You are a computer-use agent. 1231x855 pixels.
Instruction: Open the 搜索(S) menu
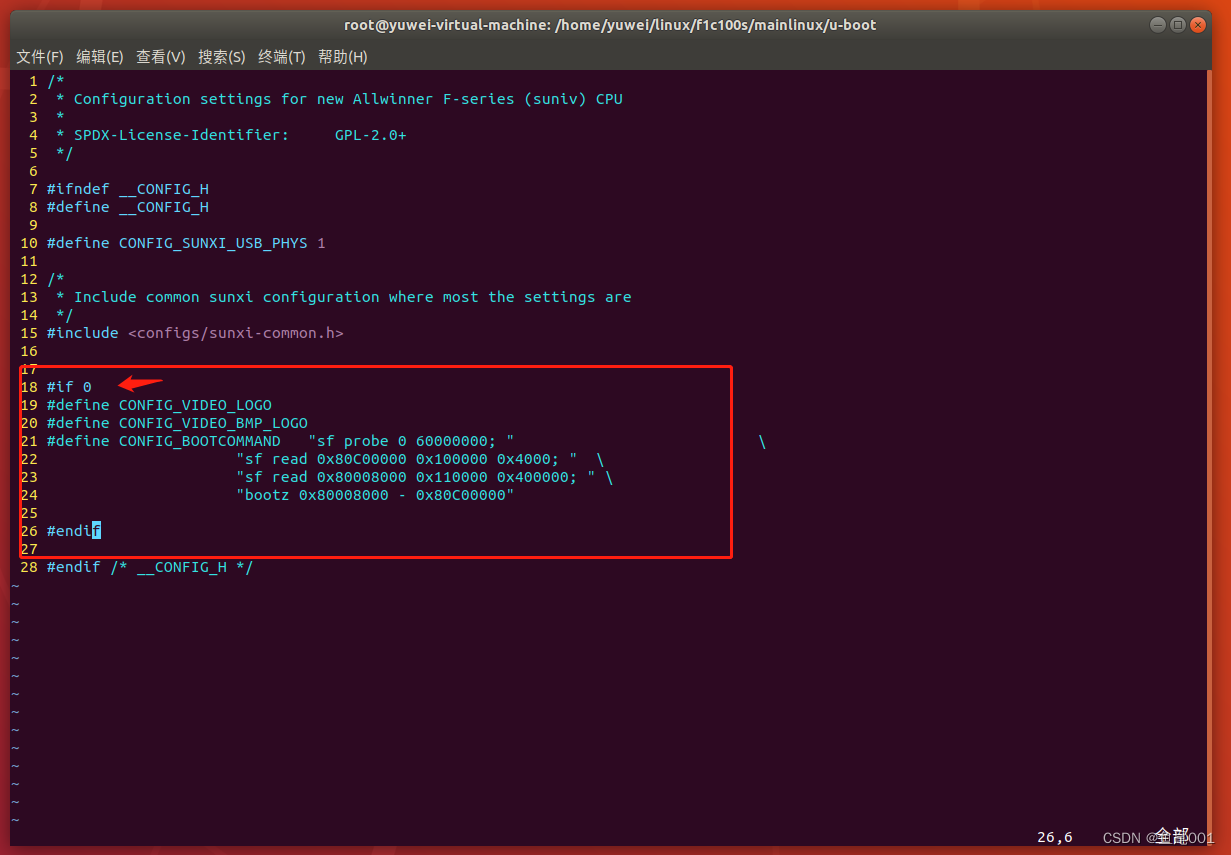tap(221, 57)
